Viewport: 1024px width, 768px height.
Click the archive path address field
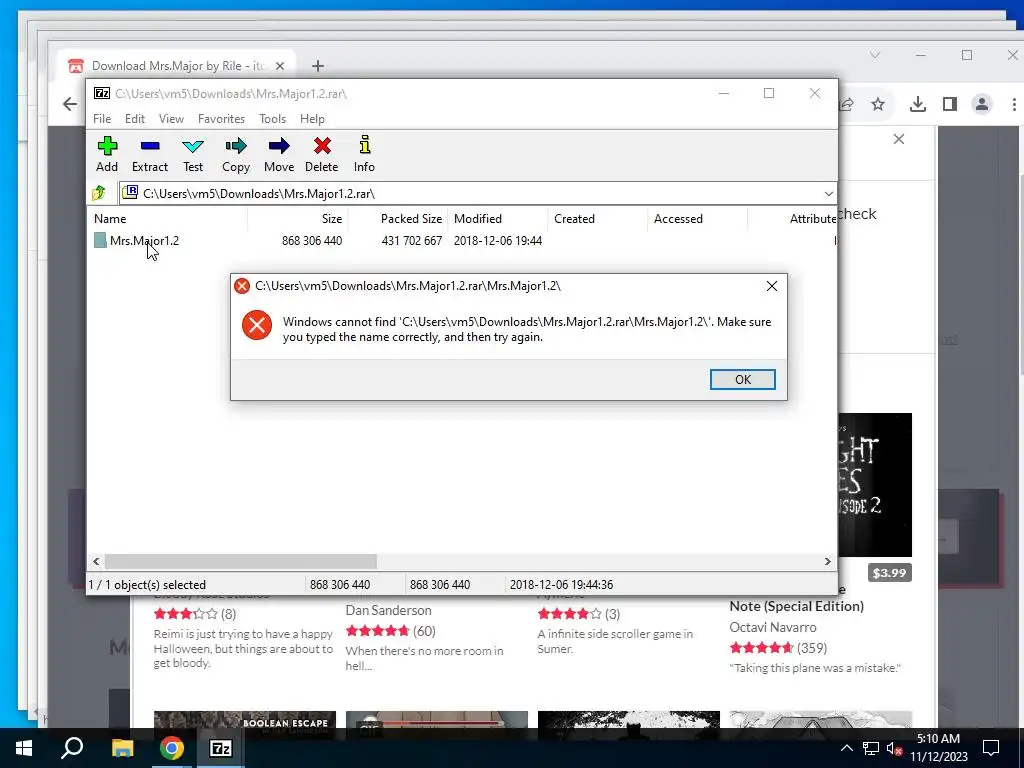[477, 193]
